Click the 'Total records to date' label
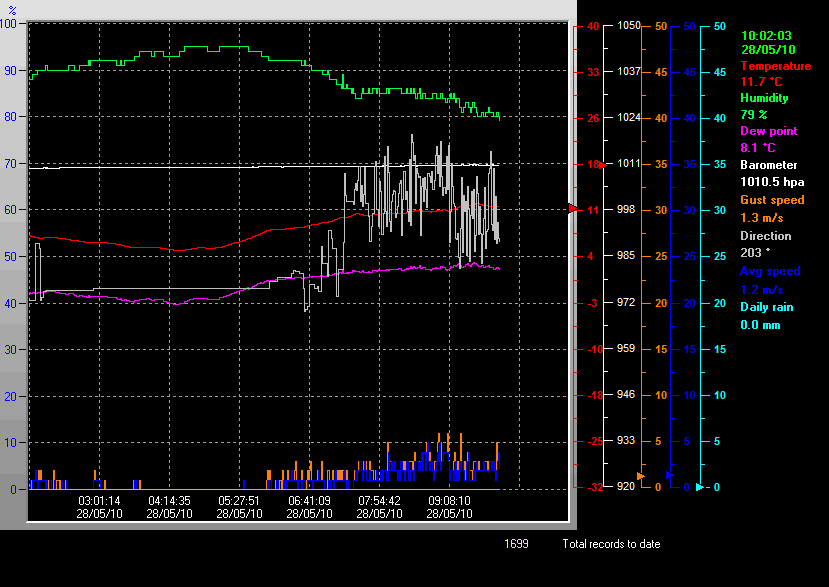The width and height of the screenshot is (829, 587). 611,544
